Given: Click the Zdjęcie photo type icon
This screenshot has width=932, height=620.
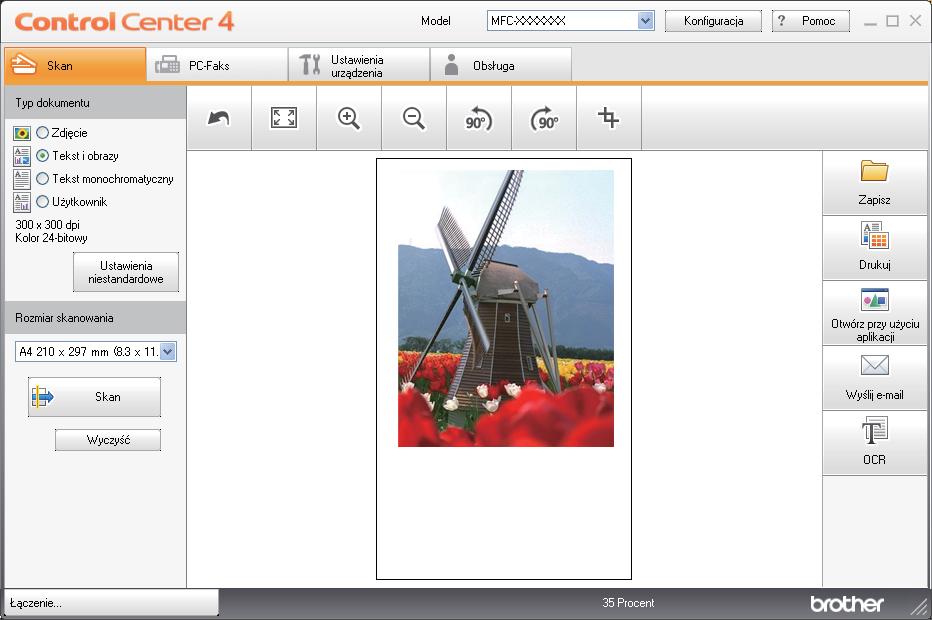Looking at the screenshot, I should (x=22, y=133).
